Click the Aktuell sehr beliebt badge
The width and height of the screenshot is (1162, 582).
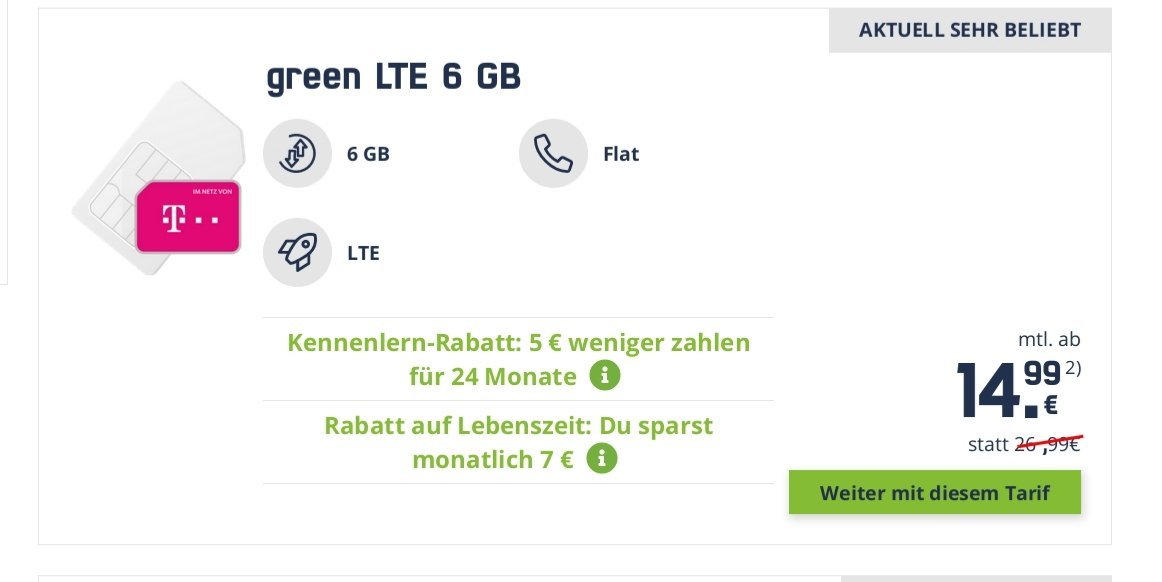[x=969, y=30]
